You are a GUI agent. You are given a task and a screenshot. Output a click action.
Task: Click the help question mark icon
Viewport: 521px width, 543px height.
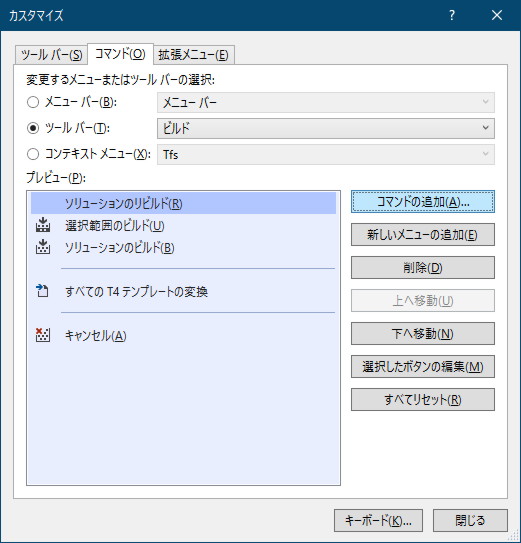tap(452, 15)
